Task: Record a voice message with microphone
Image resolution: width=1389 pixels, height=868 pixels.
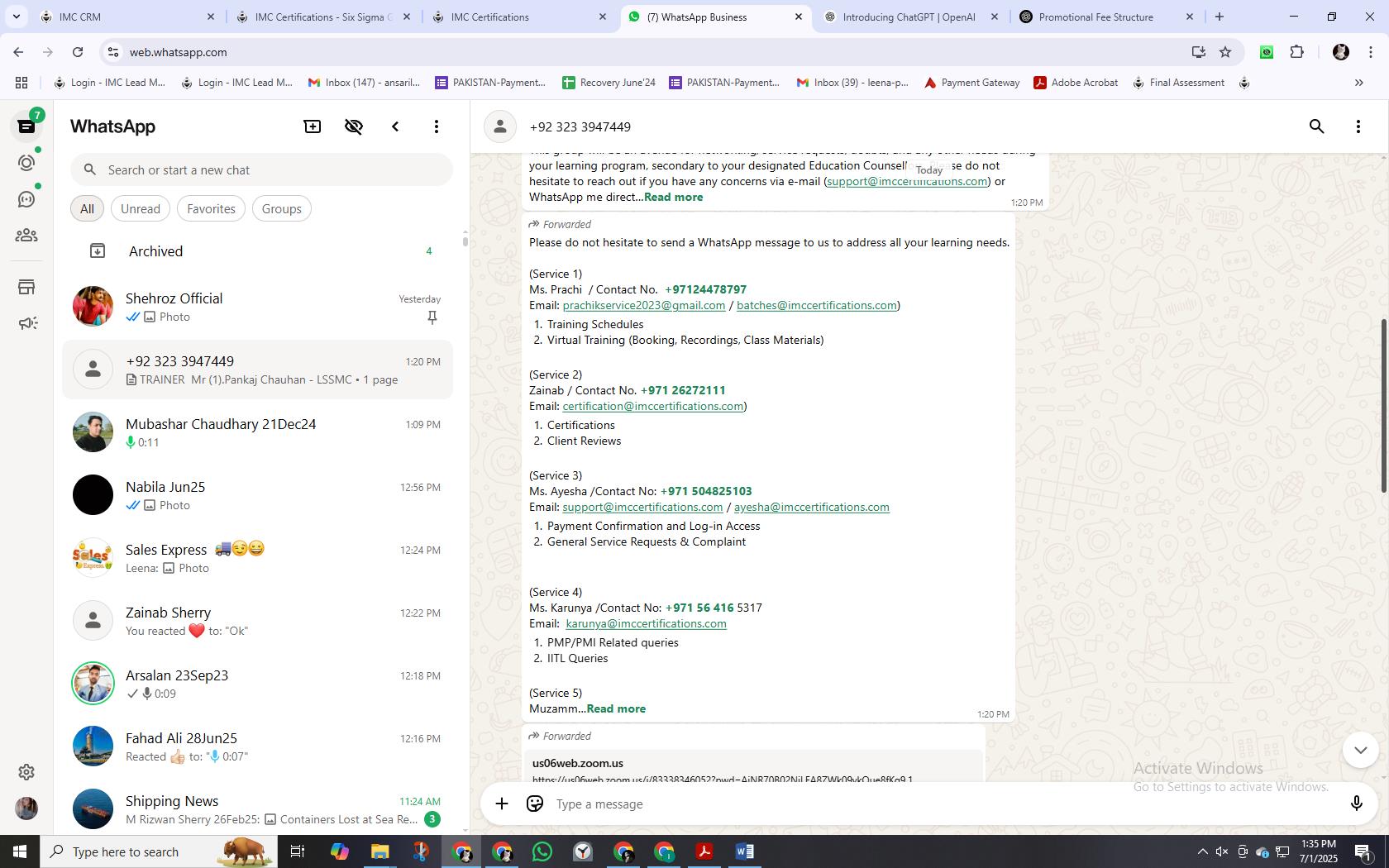Action: click(x=1356, y=804)
